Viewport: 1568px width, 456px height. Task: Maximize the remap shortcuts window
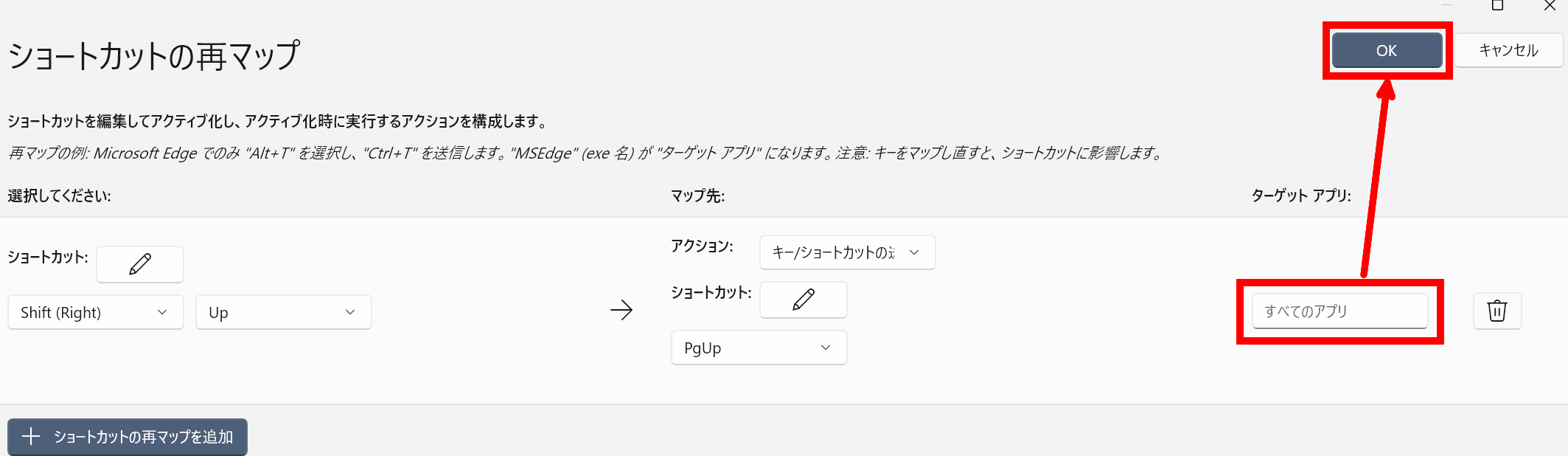pos(1497,6)
